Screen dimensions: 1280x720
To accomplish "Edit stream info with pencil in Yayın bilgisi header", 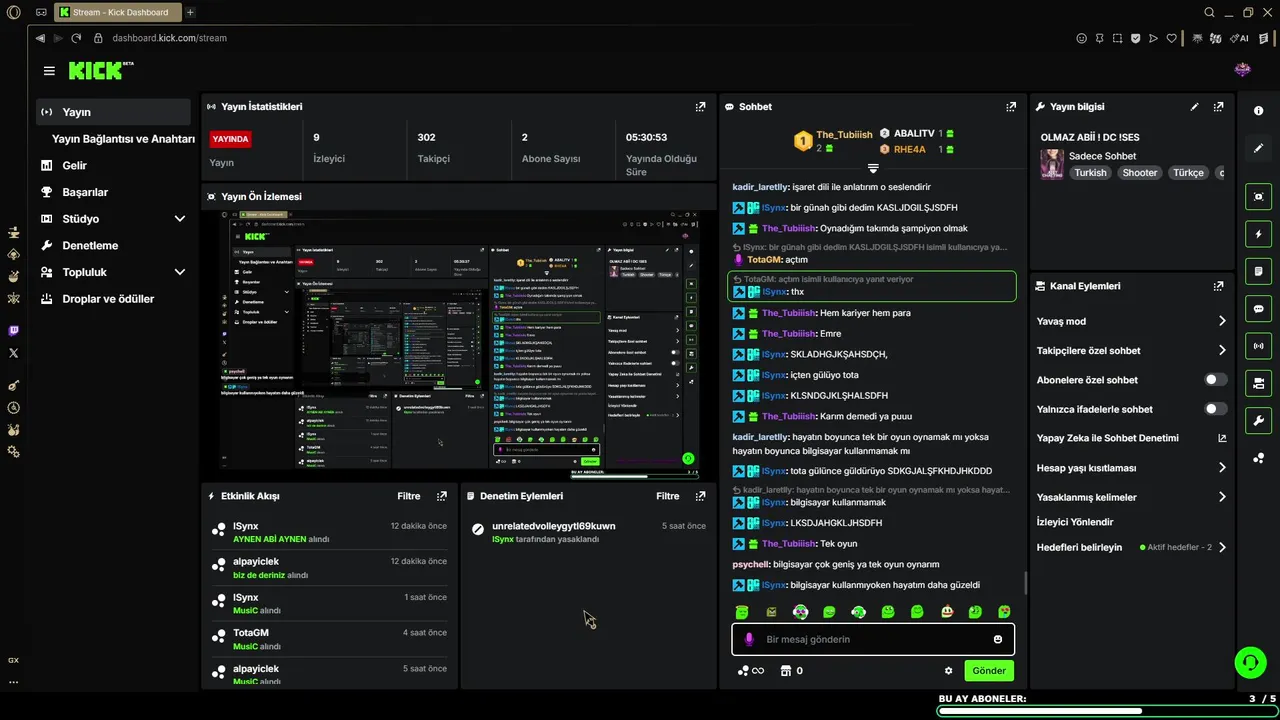I will pyautogui.click(x=1194, y=107).
